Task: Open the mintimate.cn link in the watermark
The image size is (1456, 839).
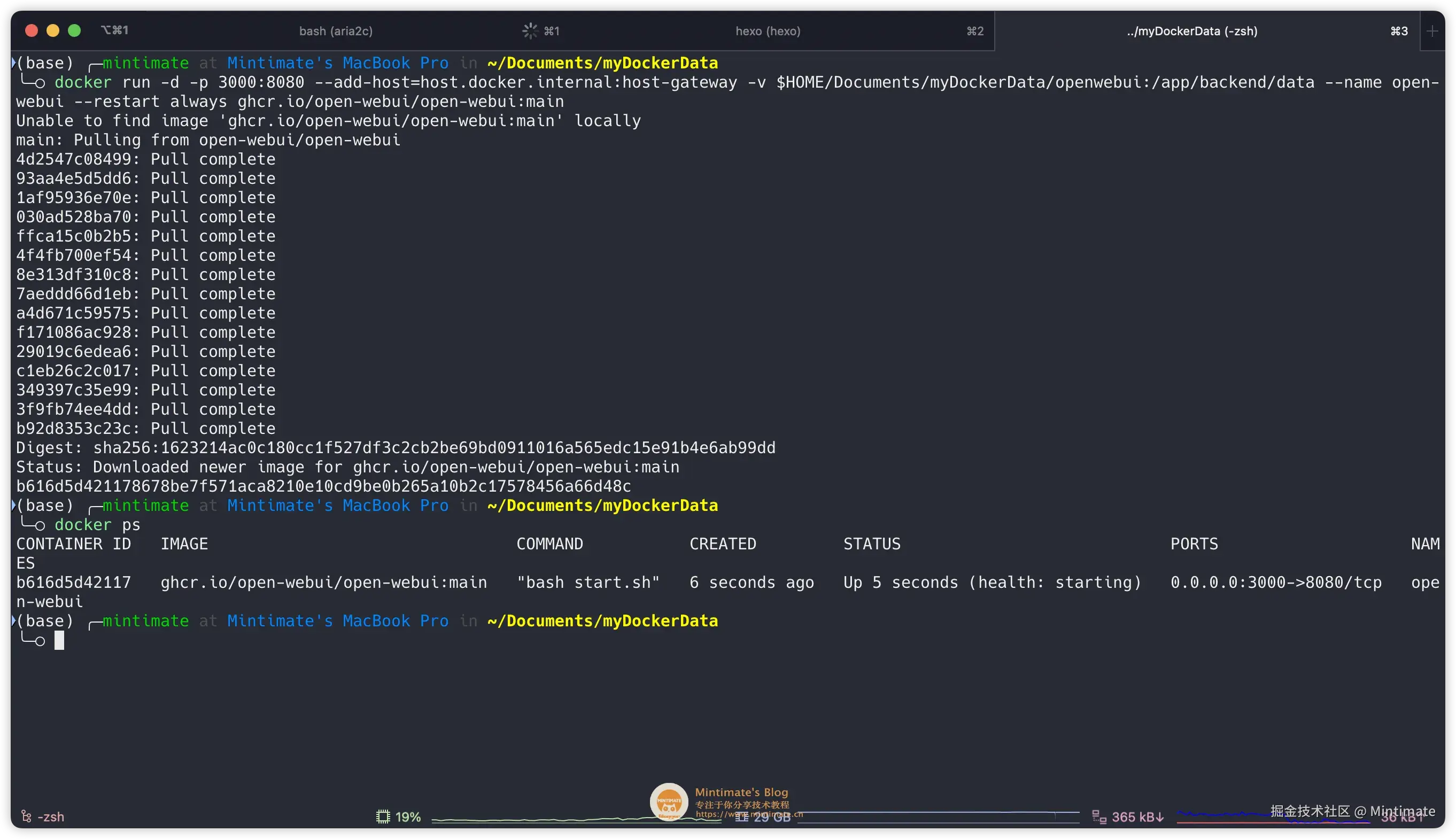Action: tap(749, 815)
